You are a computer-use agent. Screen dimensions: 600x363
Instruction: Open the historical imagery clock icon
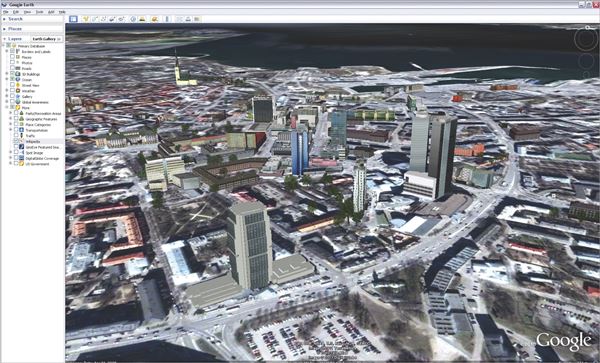click(133, 19)
